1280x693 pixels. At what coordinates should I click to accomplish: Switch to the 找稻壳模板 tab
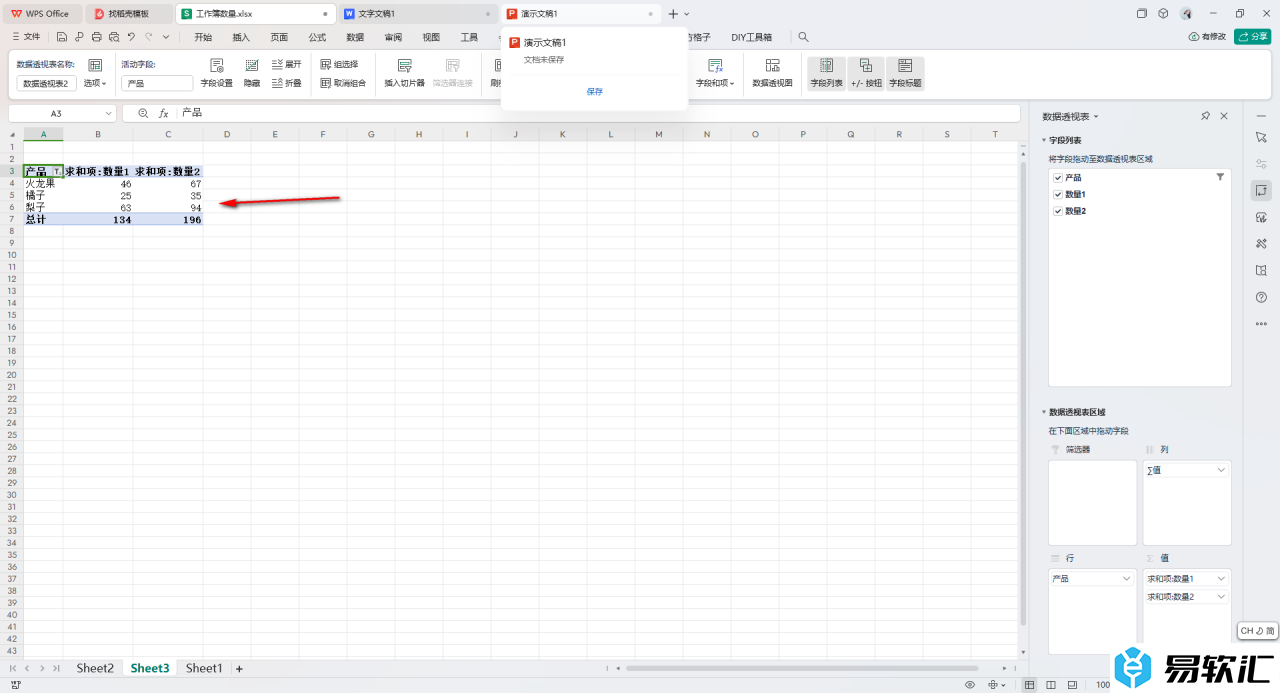(x=128, y=14)
